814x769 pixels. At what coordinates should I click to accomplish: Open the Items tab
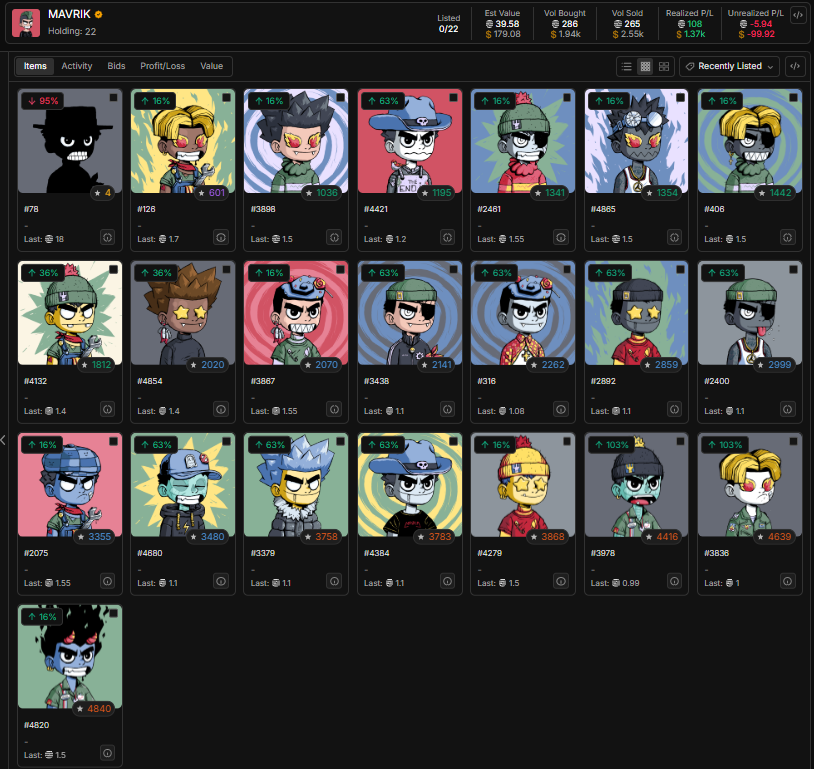[35, 66]
